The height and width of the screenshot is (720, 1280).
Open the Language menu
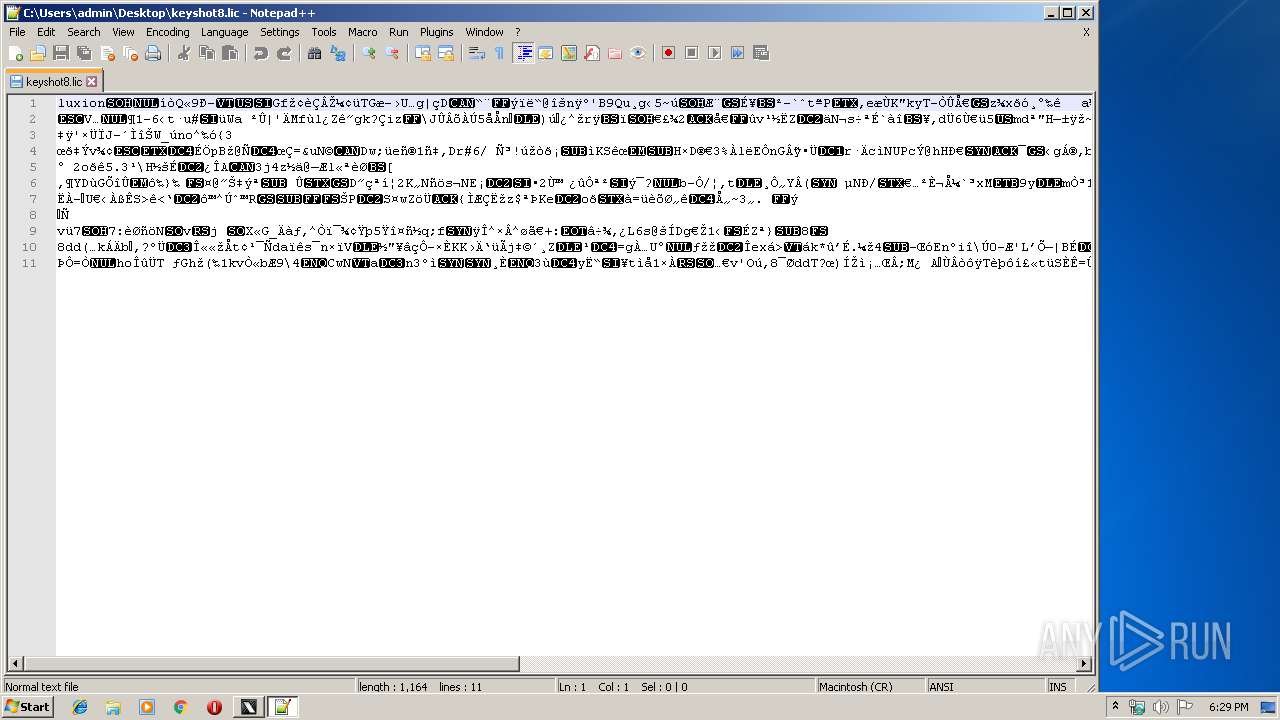click(224, 32)
